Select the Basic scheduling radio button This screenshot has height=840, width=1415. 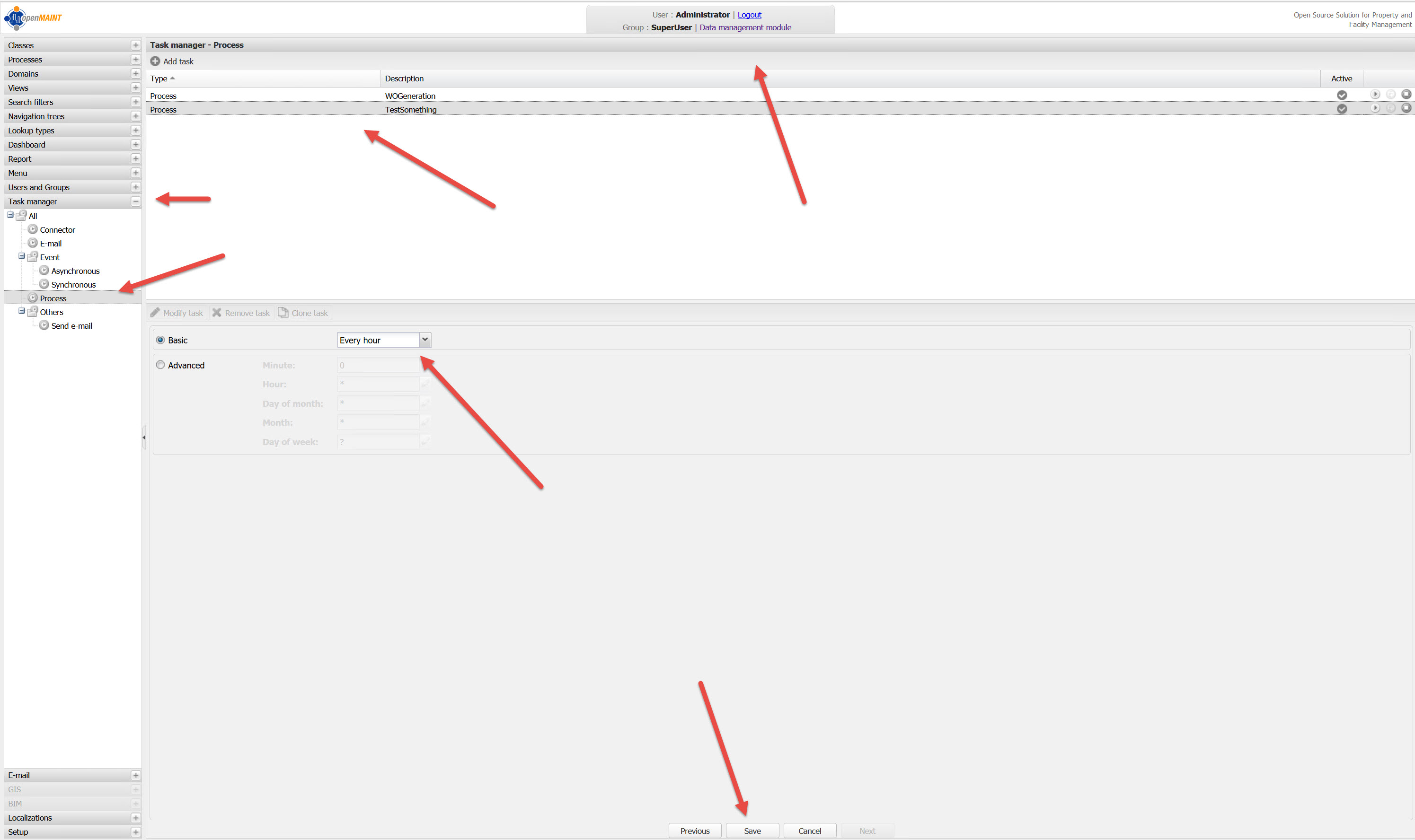click(x=160, y=340)
